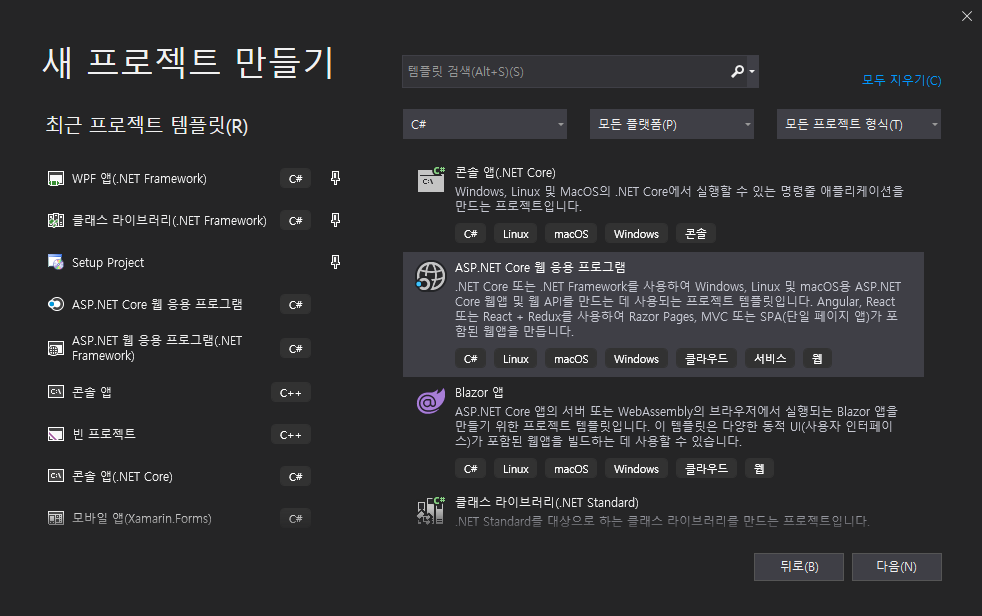This screenshot has height=616, width=982.
Task: Click the 클라우드 tag under Blazor 앱
Action: coord(706,469)
